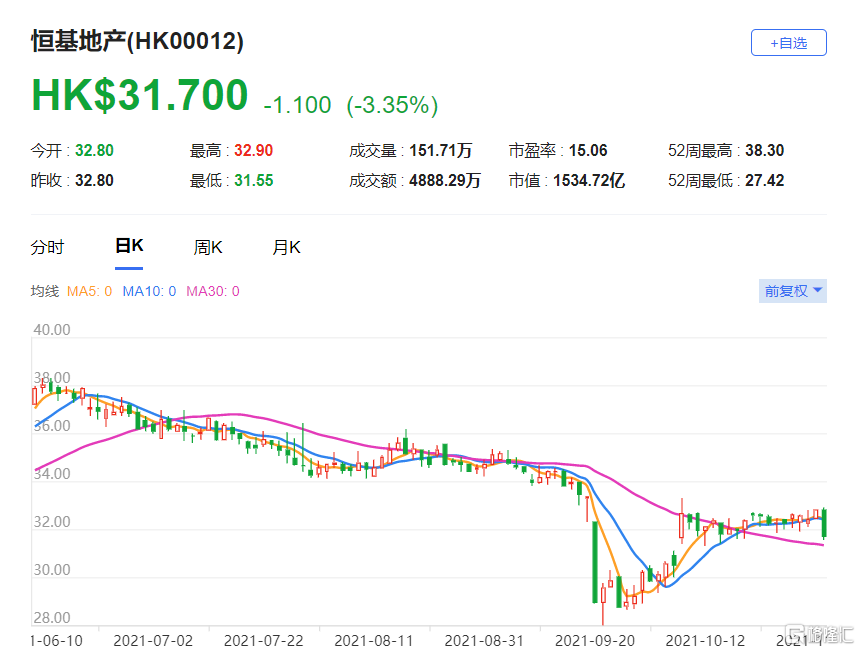The image size is (860, 651).
Task: Switch to 分时 chart tab
Action: point(47,247)
